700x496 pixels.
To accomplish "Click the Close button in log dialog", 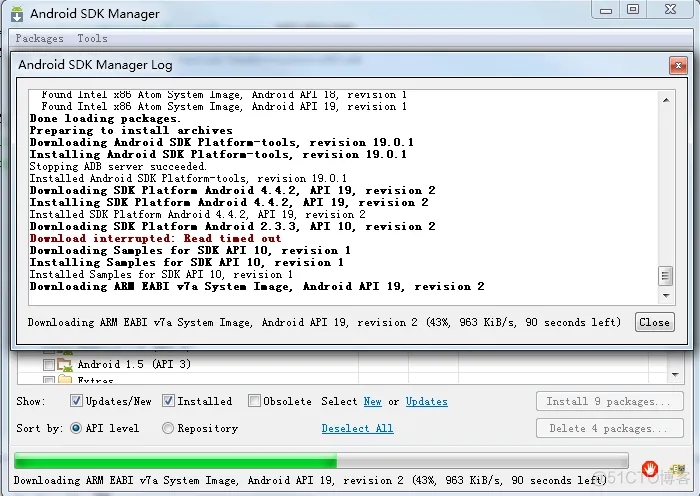I will pos(654,322).
